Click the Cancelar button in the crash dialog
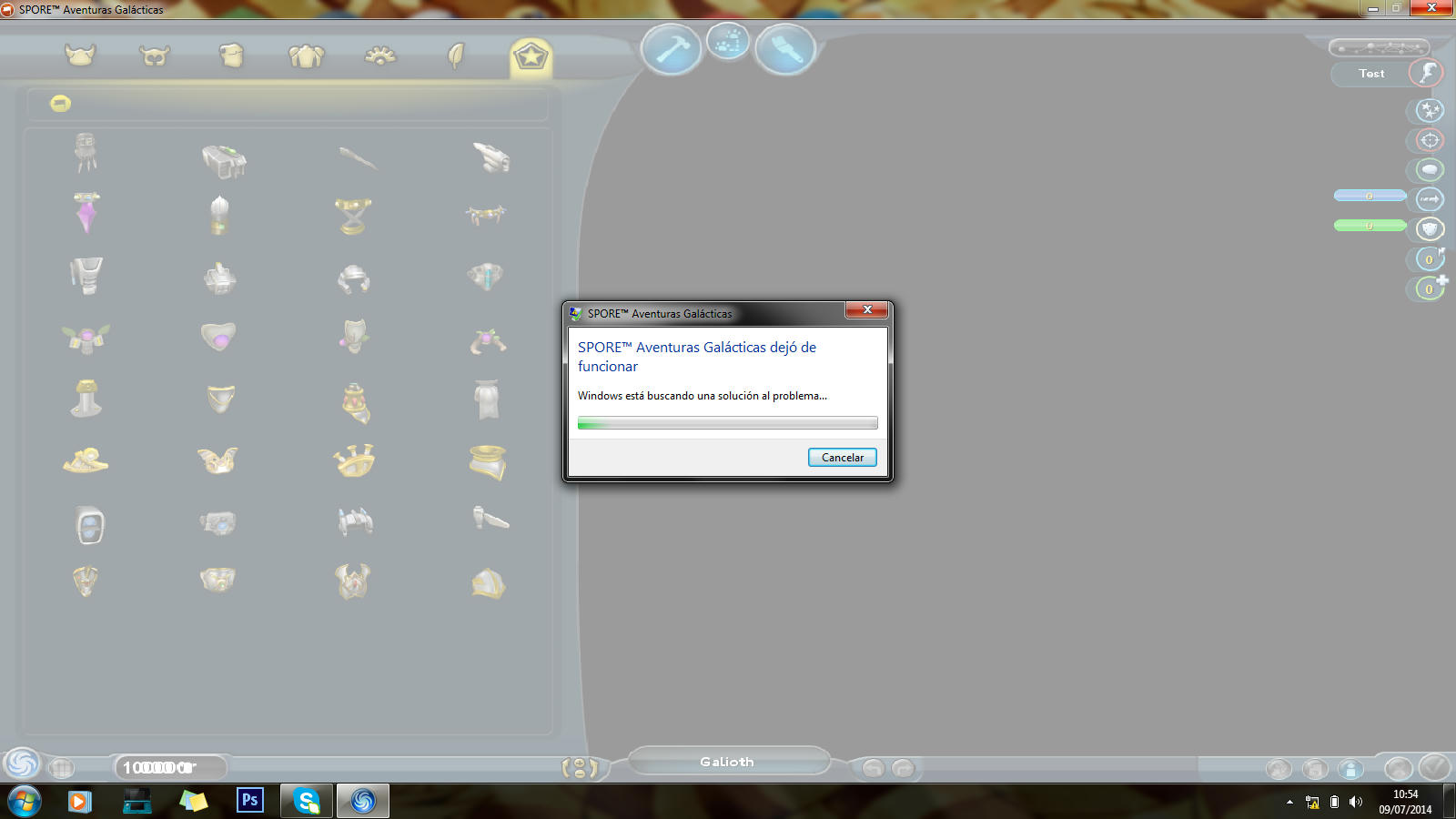The height and width of the screenshot is (819, 1456). point(843,458)
